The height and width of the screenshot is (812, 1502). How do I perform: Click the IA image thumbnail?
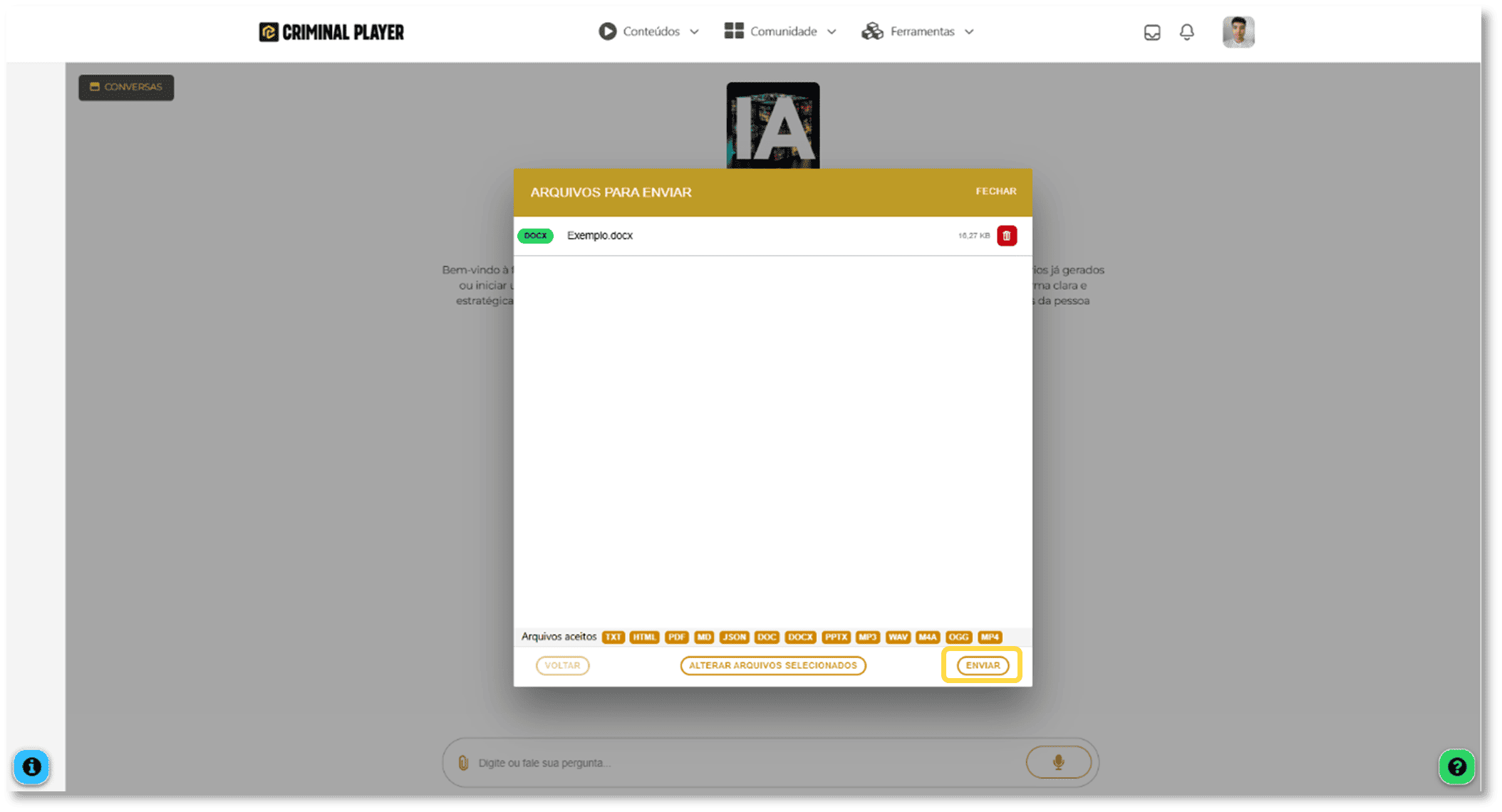point(772,125)
